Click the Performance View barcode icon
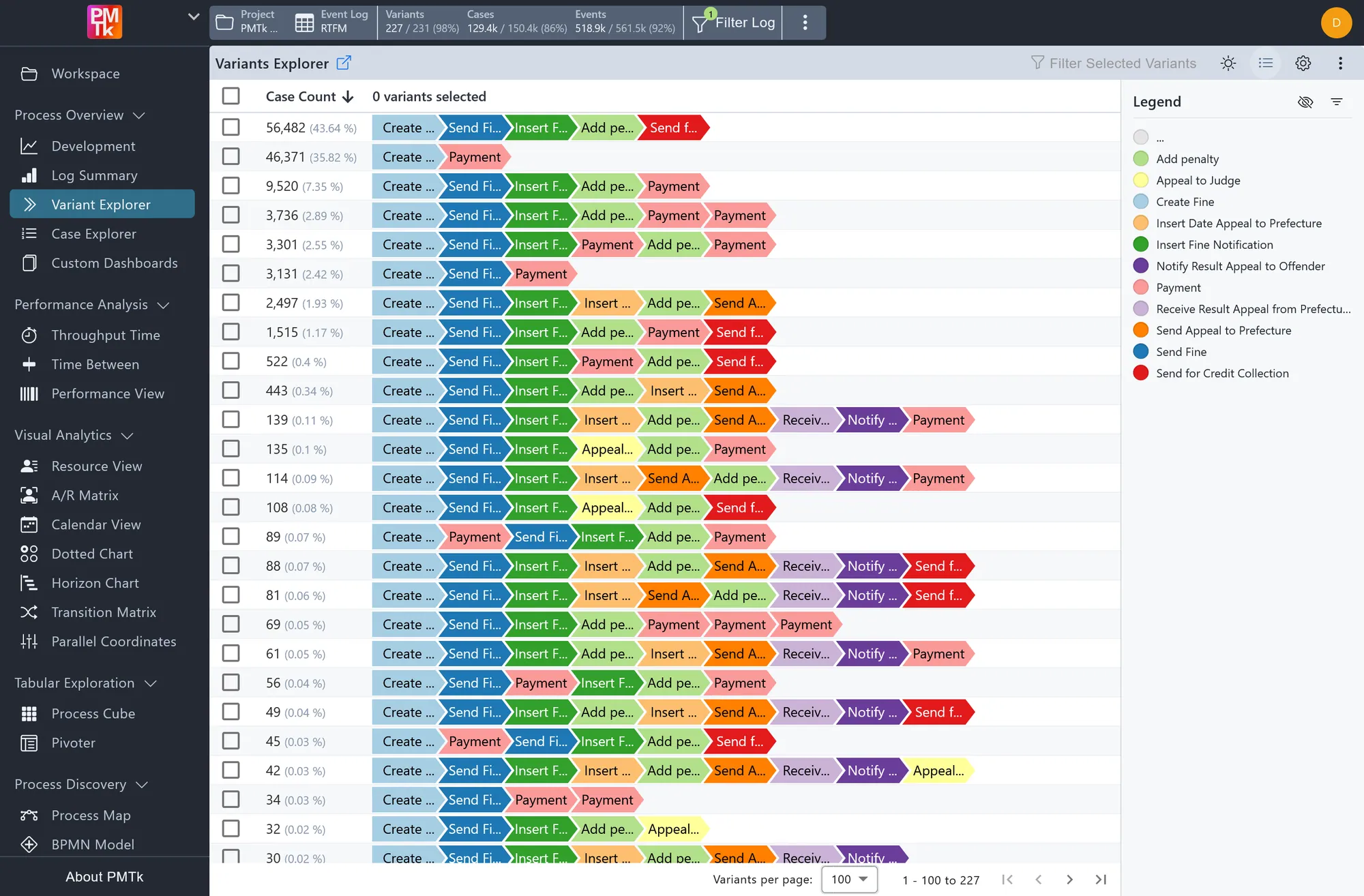This screenshot has height=896, width=1364. tap(29, 394)
